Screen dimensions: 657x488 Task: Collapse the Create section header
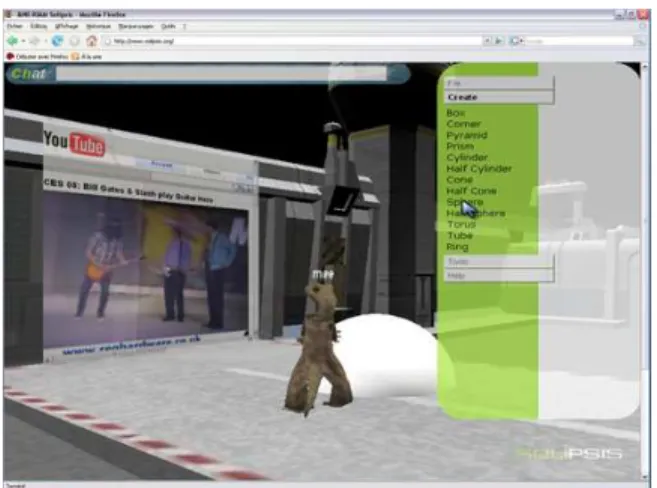tap(499, 97)
